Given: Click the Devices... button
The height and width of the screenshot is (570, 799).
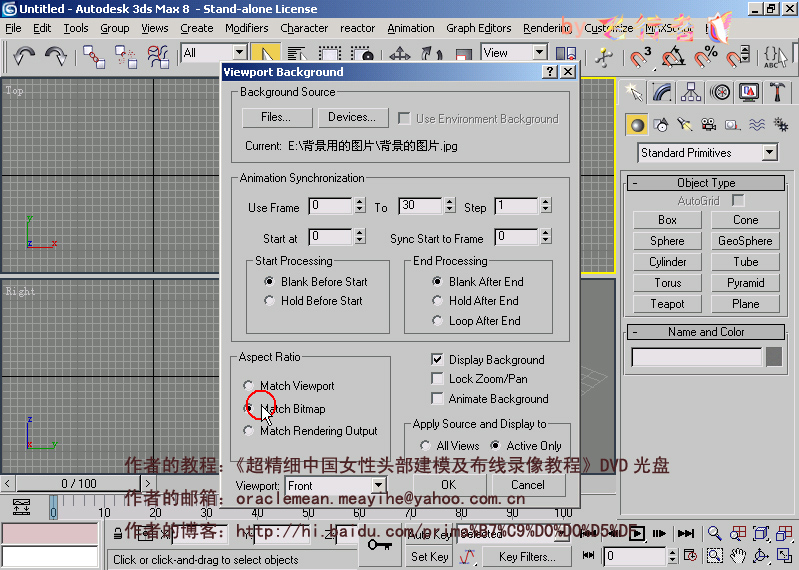Looking at the screenshot, I should [x=352, y=117].
